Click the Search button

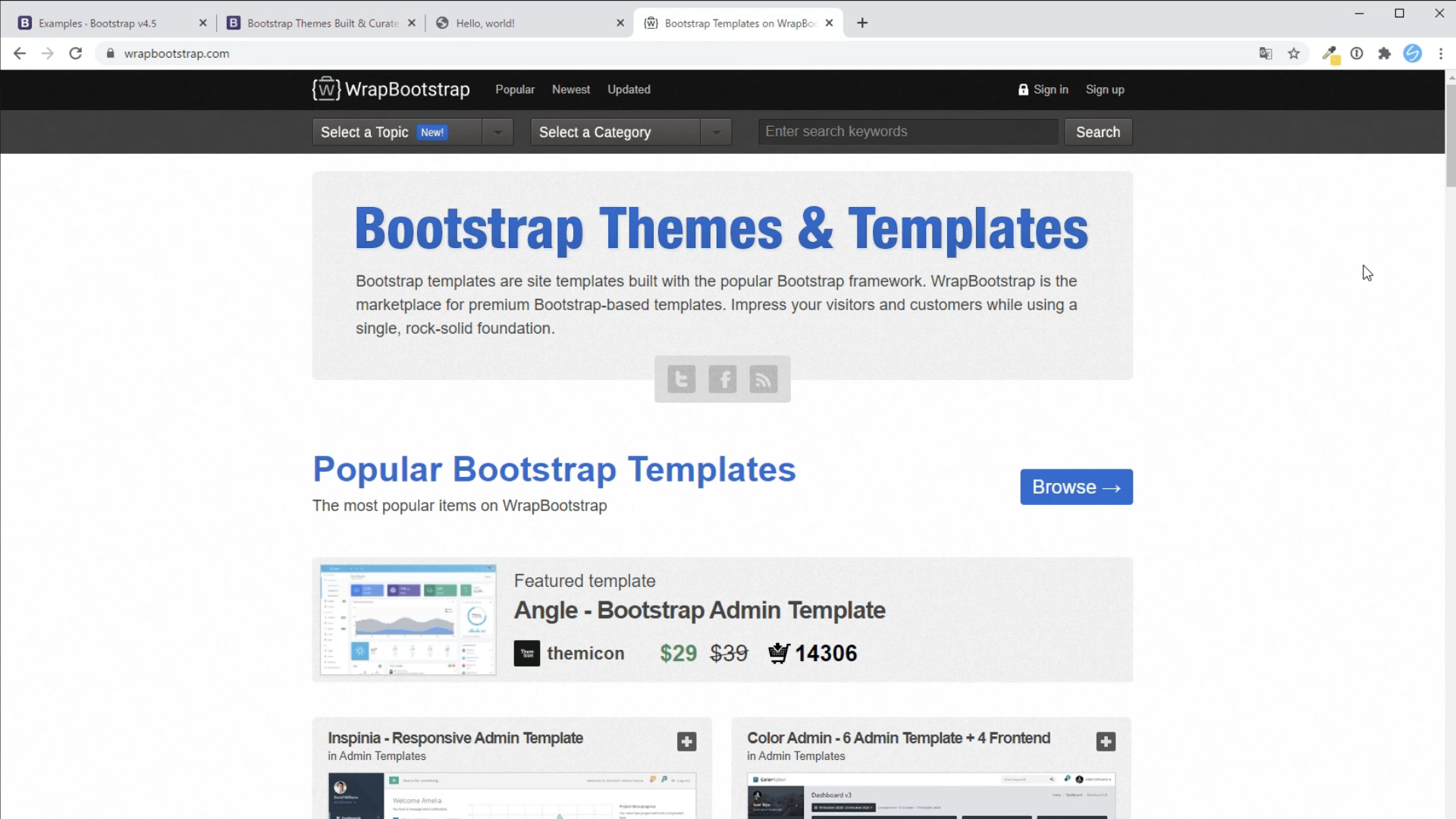click(1098, 132)
